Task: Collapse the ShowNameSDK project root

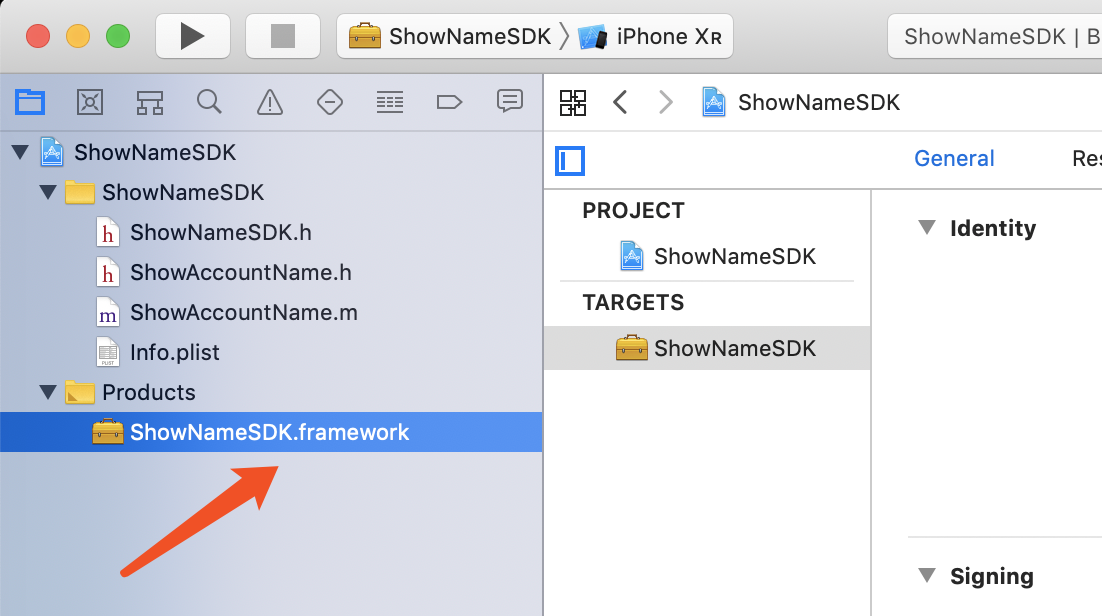Action: [20, 152]
